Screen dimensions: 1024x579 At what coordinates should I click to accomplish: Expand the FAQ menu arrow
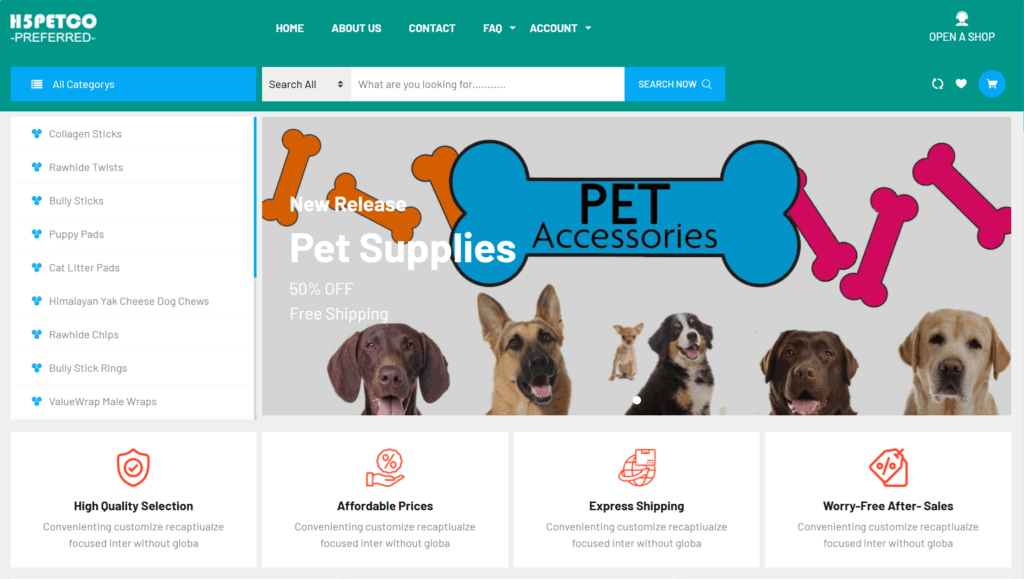513,28
